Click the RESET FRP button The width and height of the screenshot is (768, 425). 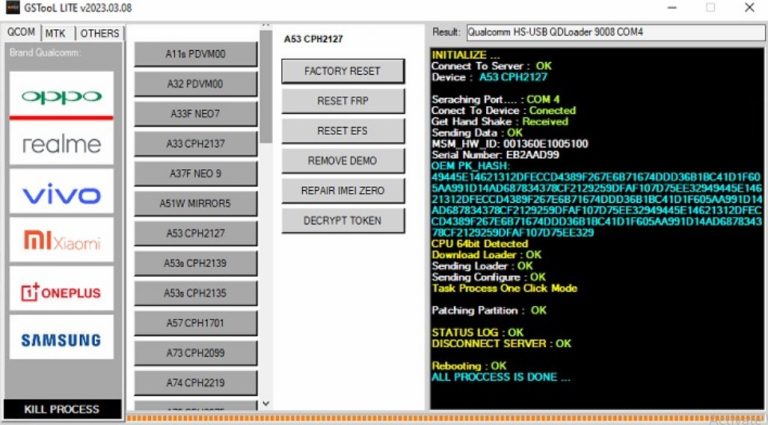343,101
